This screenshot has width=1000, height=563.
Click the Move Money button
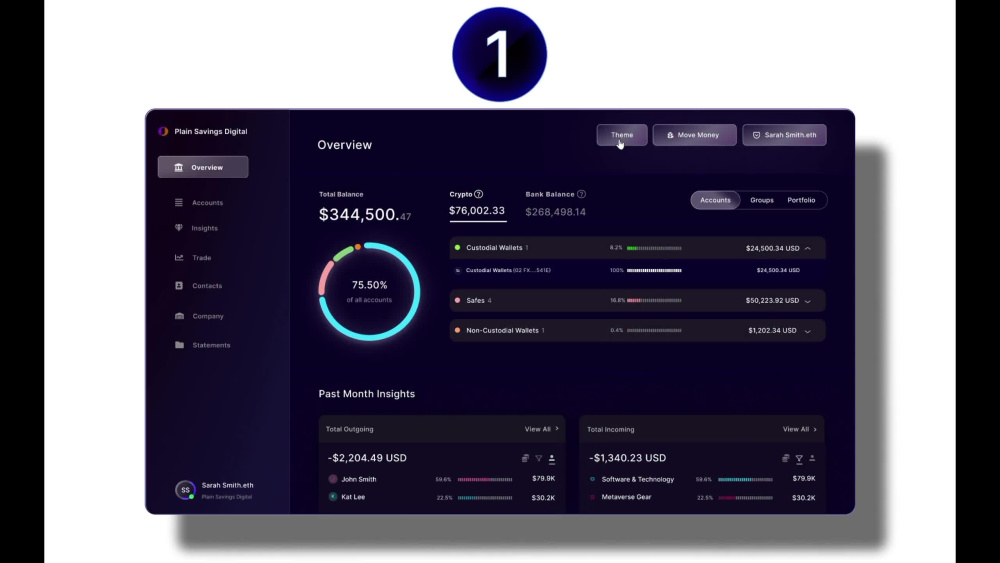(694, 135)
